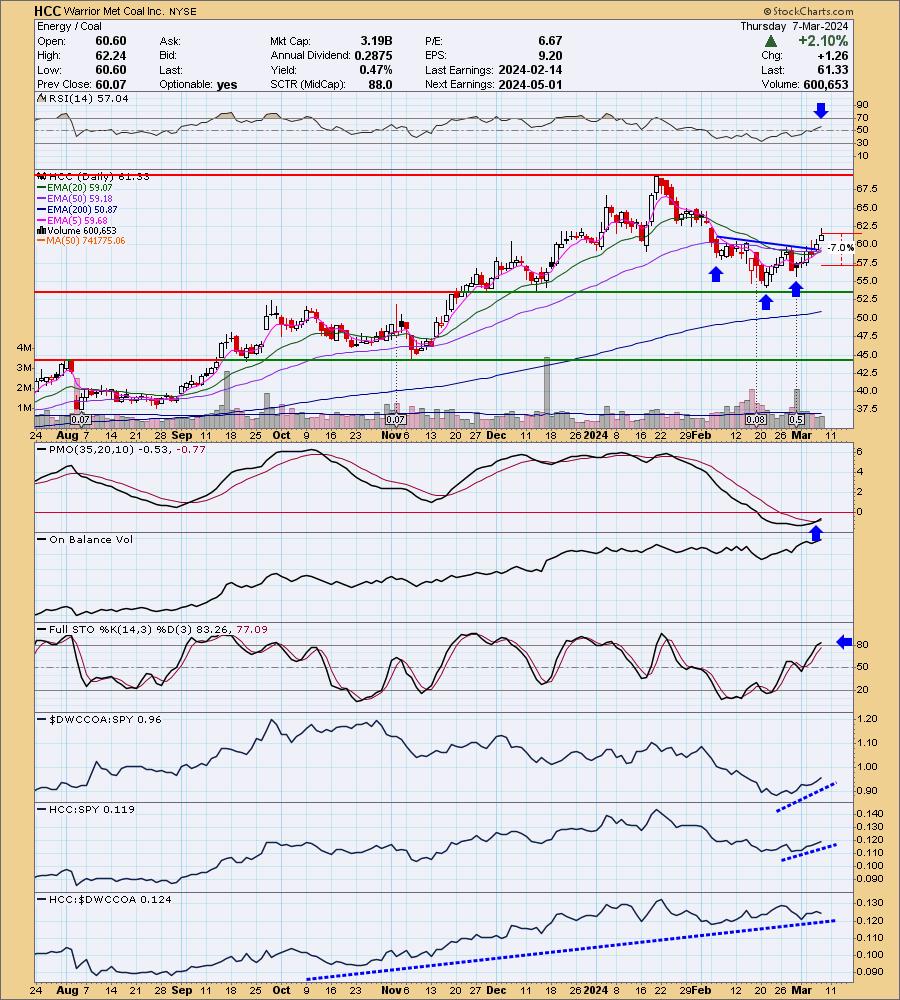Image resolution: width=900 pixels, height=1000 pixels.
Task: Click the Optionable yes value
Action: 227,85
